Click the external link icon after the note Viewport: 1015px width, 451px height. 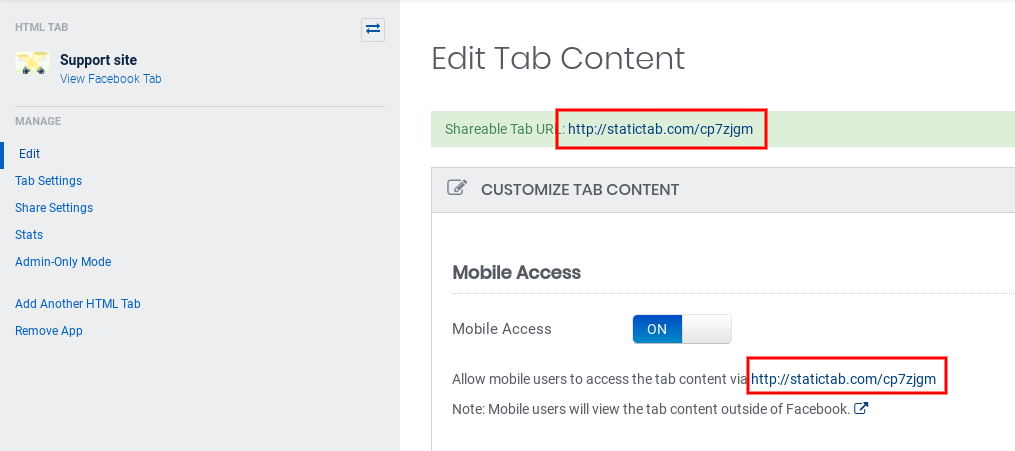[x=860, y=408]
